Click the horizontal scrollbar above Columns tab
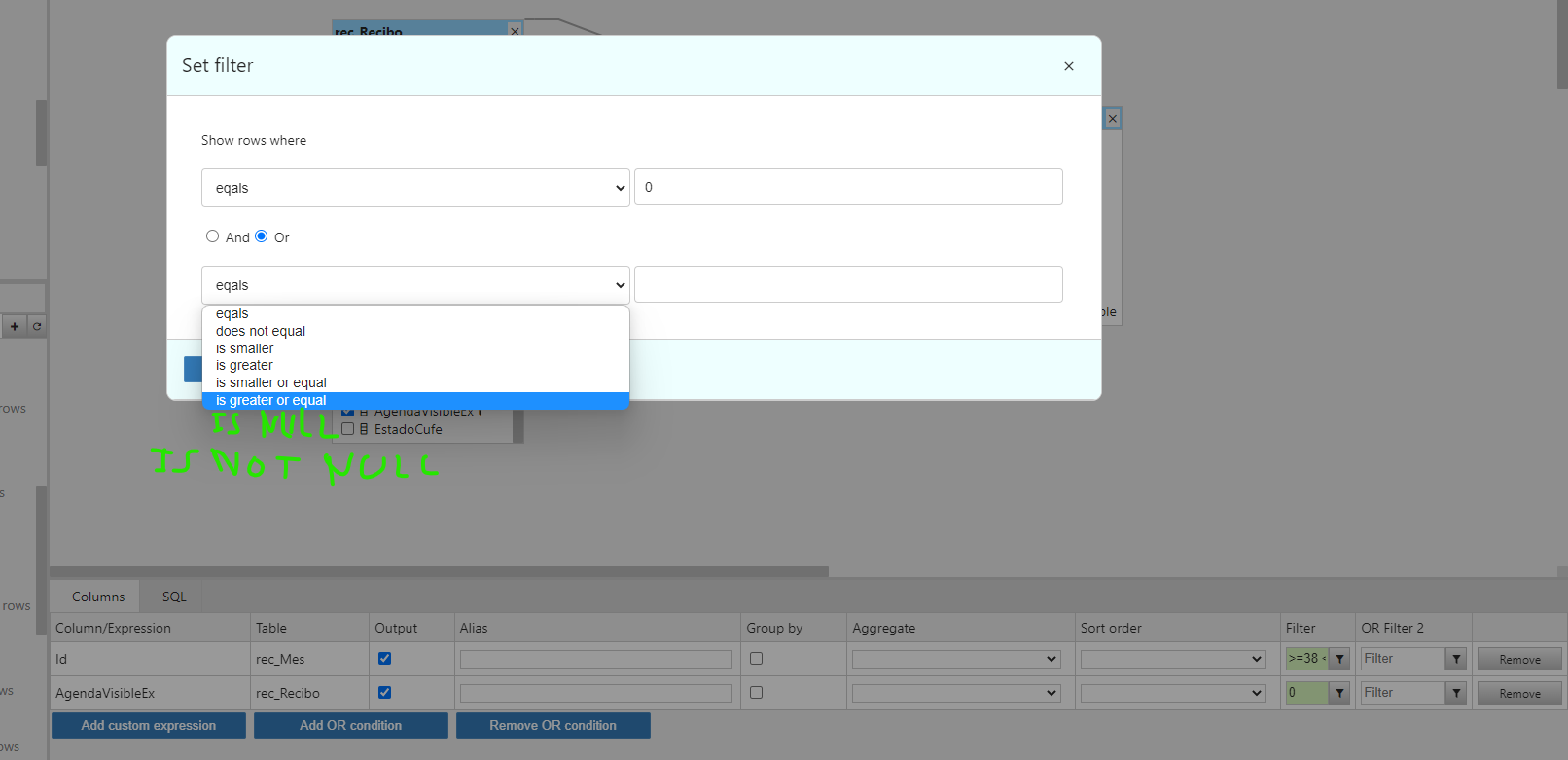Image resolution: width=1568 pixels, height=760 pixels. (439, 571)
